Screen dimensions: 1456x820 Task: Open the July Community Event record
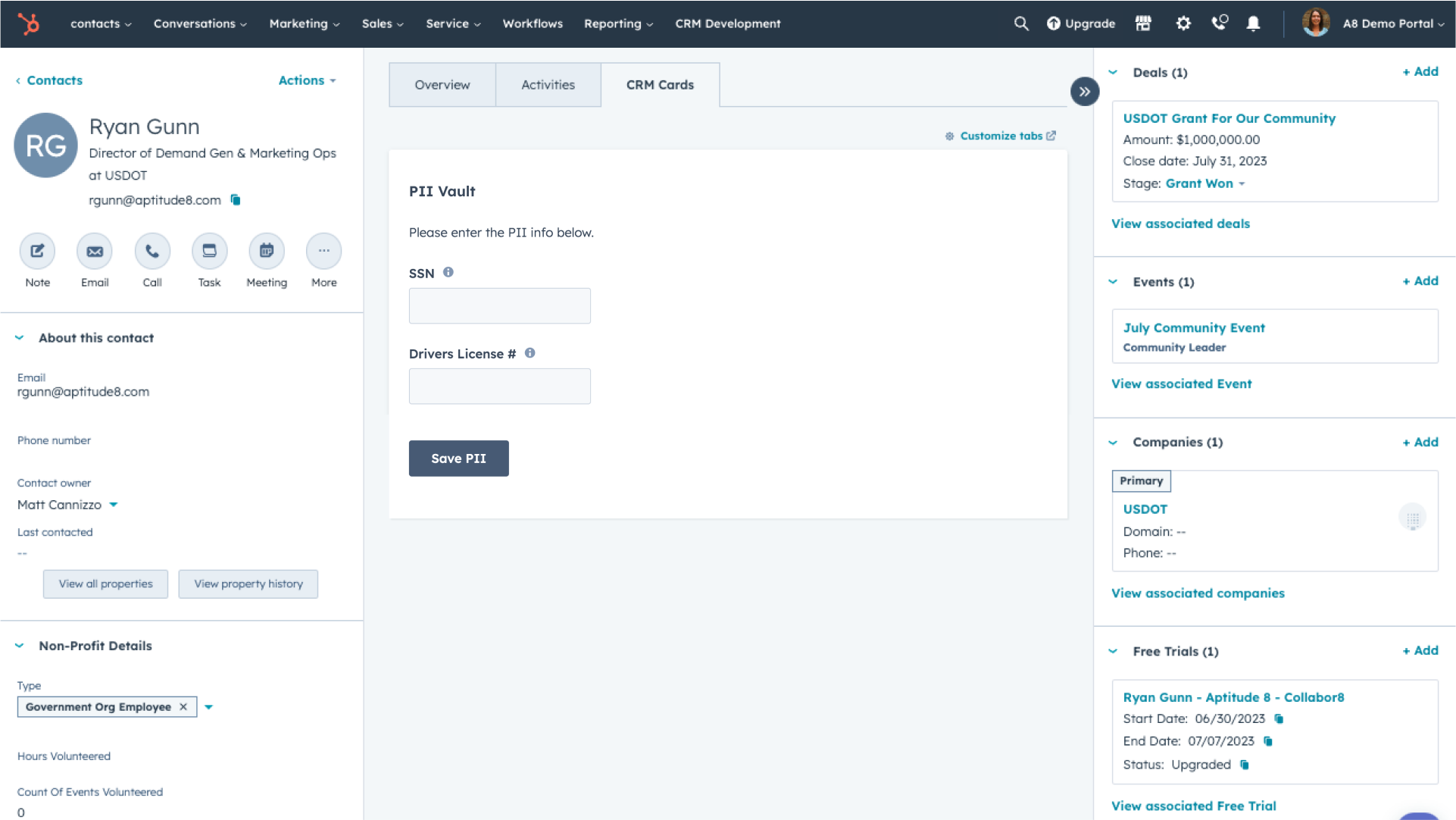tap(1194, 327)
